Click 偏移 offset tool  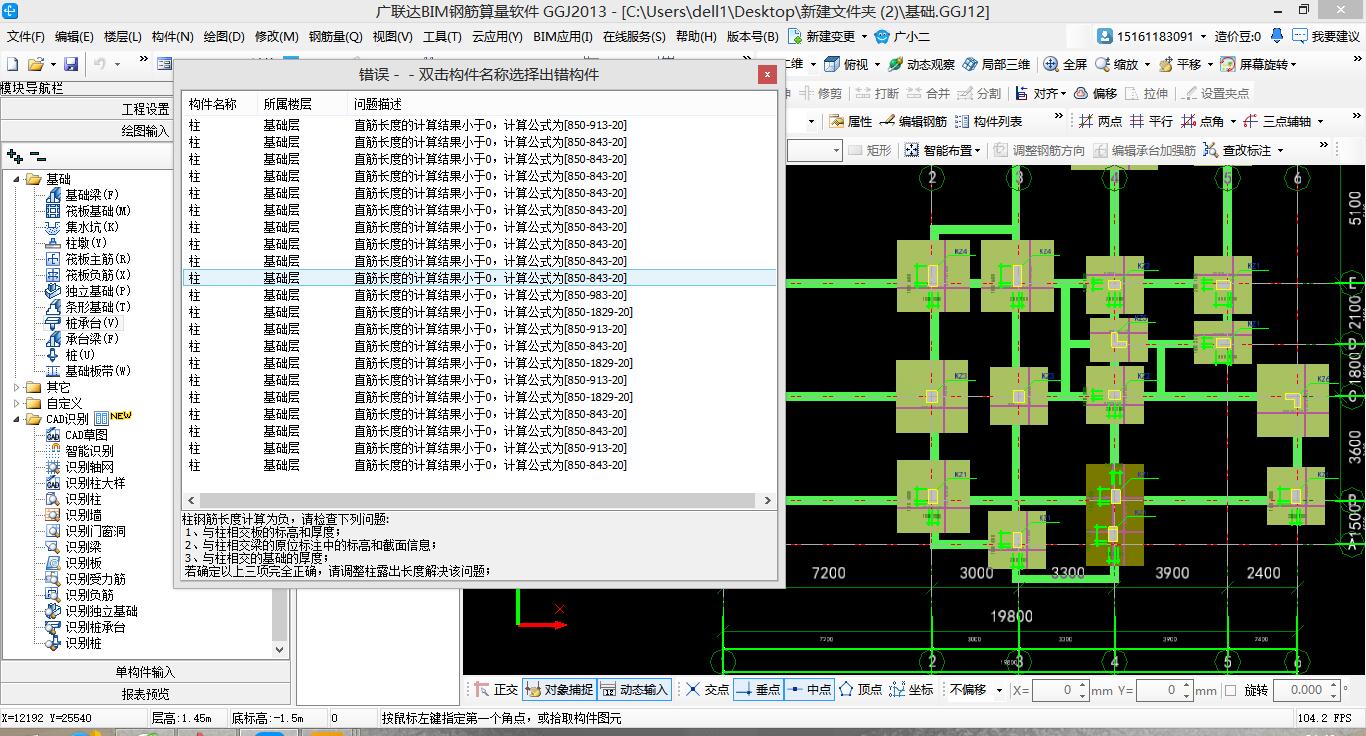point(1095,93)
